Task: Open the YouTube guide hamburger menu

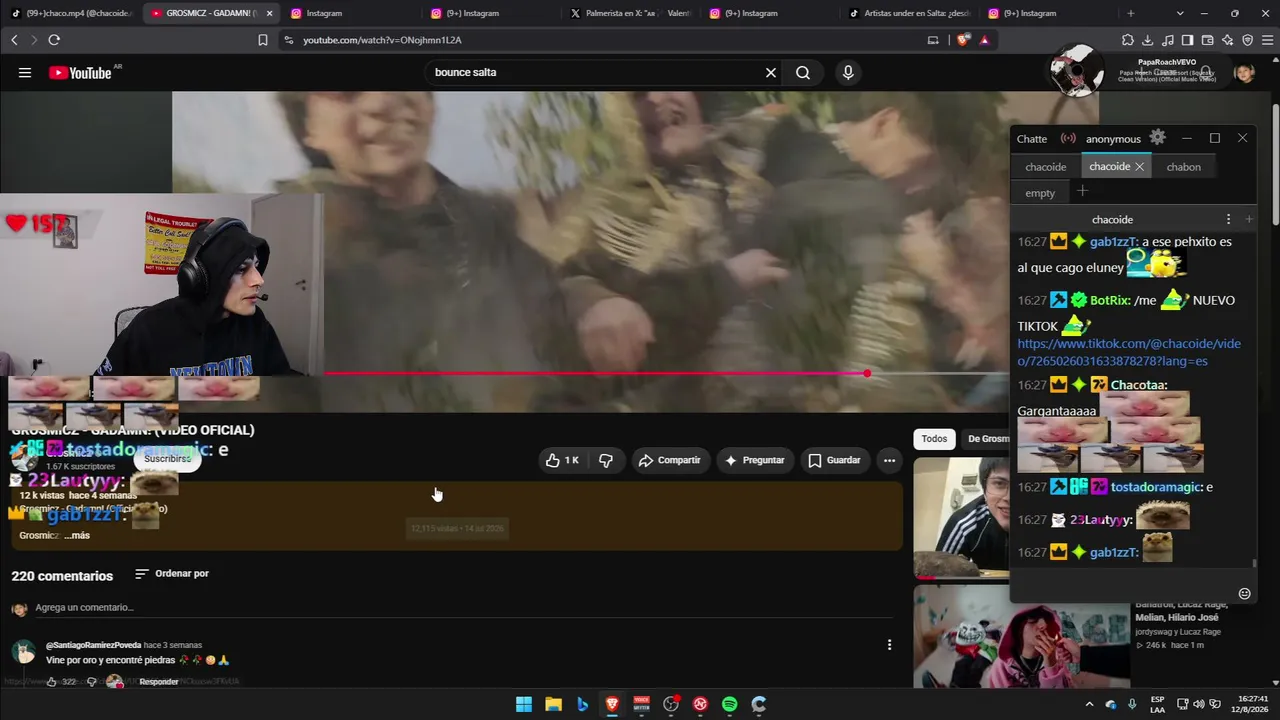Action: (25, 73)
